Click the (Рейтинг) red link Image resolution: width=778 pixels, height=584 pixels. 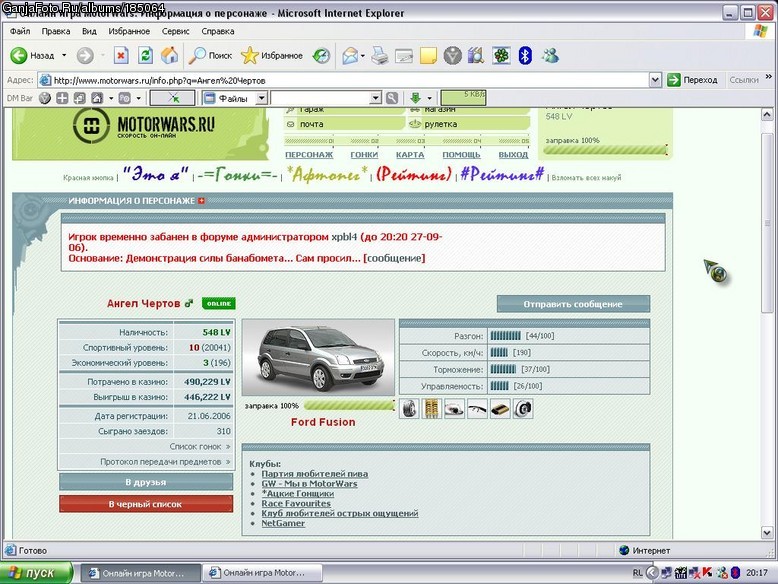tap(414, 175)
